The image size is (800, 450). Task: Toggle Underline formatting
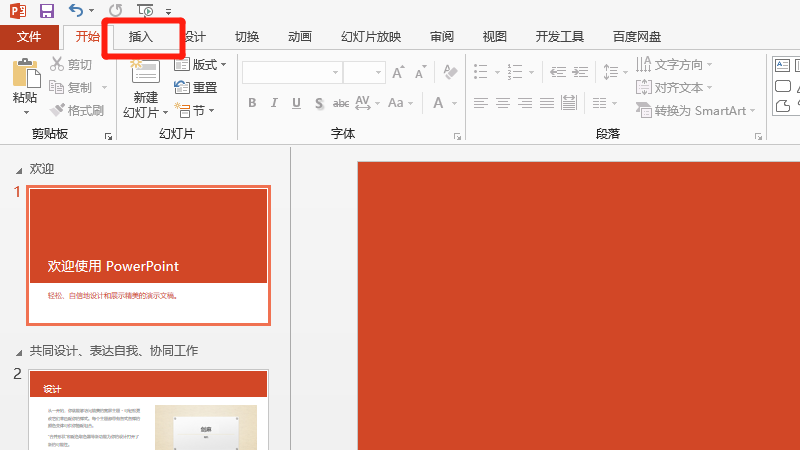pyautogui.click(x=296, y=103)
